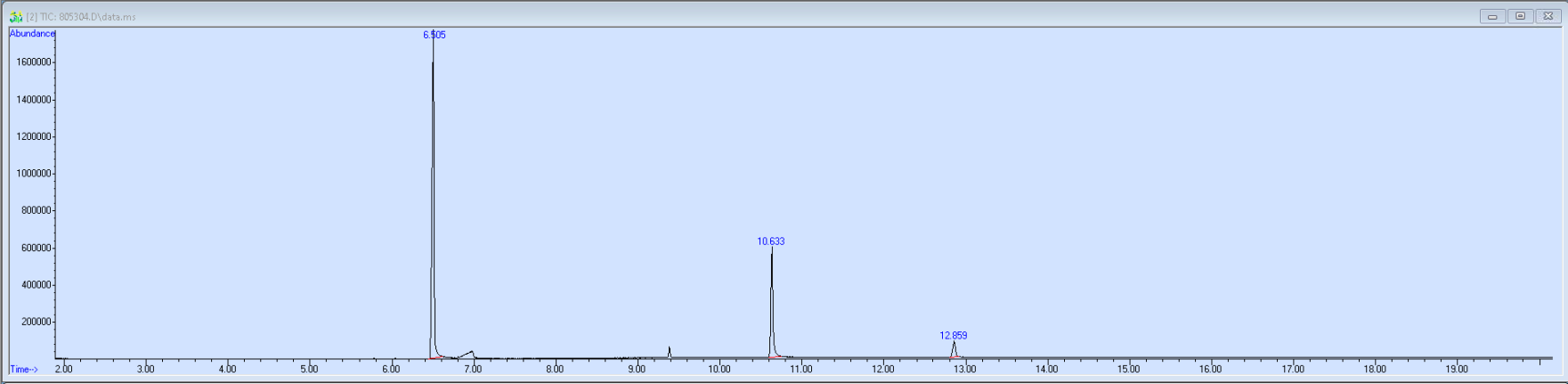Click the TIC window title icon

(16, 17)
